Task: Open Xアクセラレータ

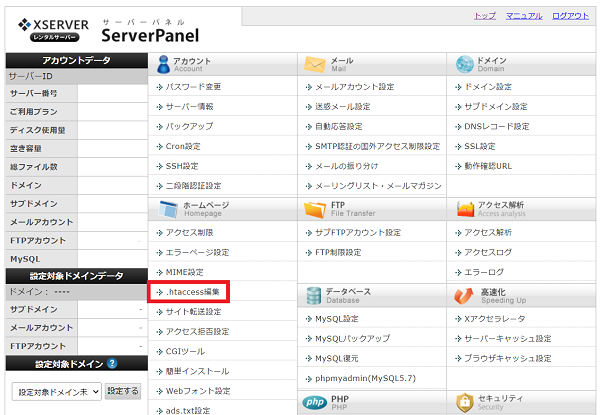Action: coord(495,319)
